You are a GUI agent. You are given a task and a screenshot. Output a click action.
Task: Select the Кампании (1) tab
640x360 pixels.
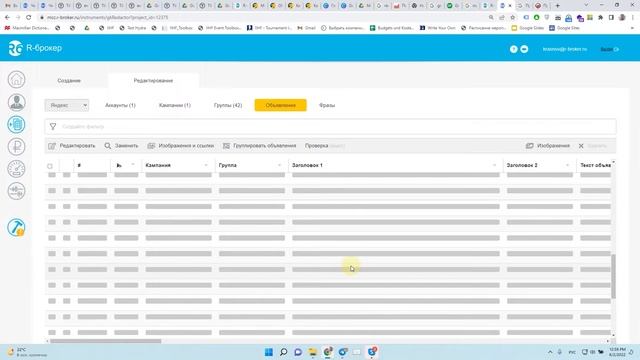pyautogui.click(x=175, y=105)
